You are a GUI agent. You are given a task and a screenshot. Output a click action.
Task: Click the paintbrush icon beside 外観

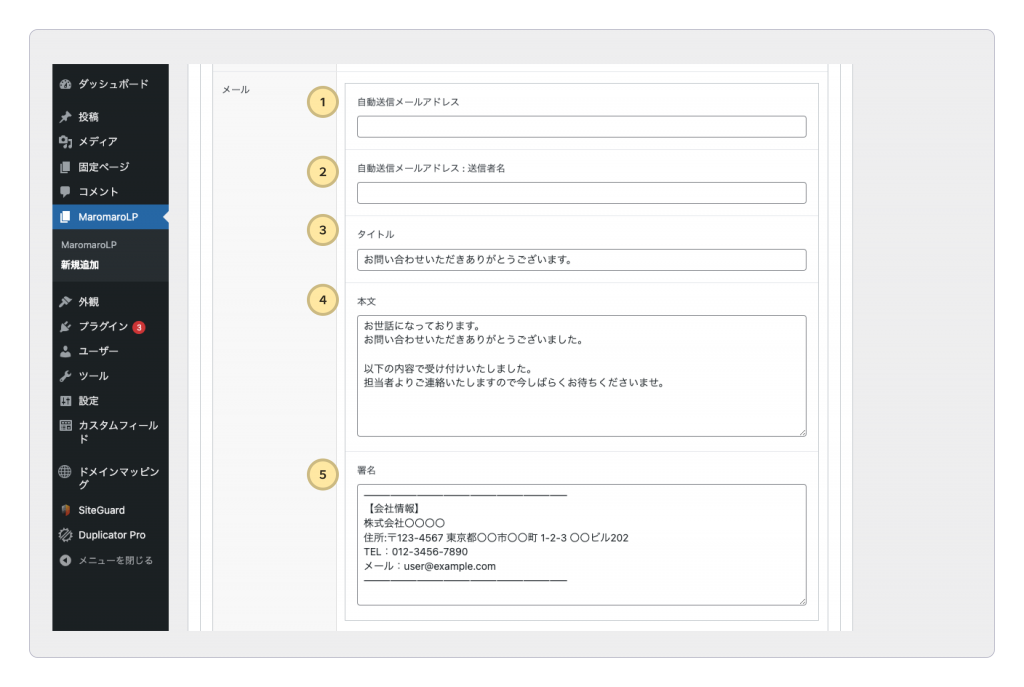66,302
